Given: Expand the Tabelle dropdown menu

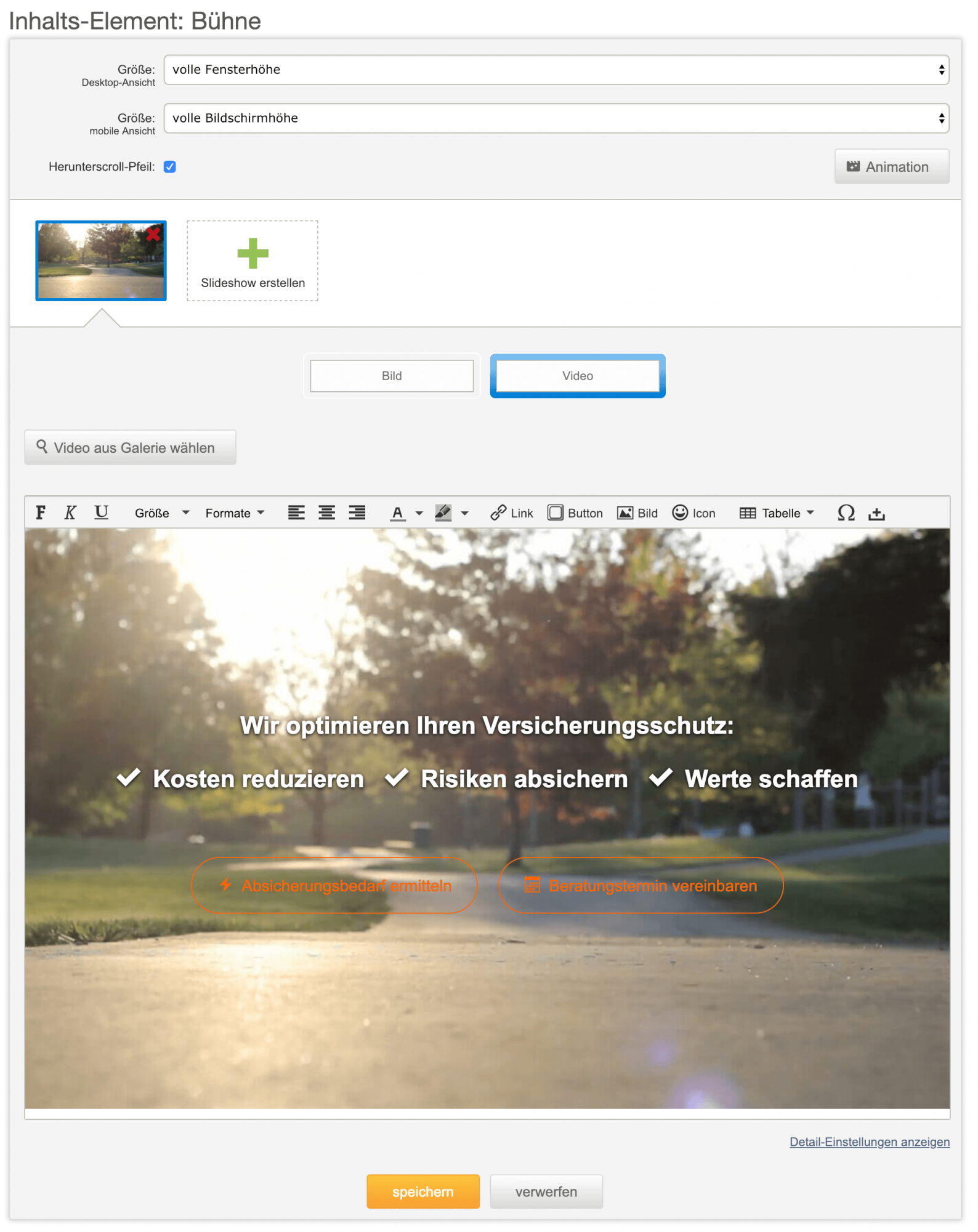Looking at the screenshot, I should pyautogui.click(x=777, y=513).
